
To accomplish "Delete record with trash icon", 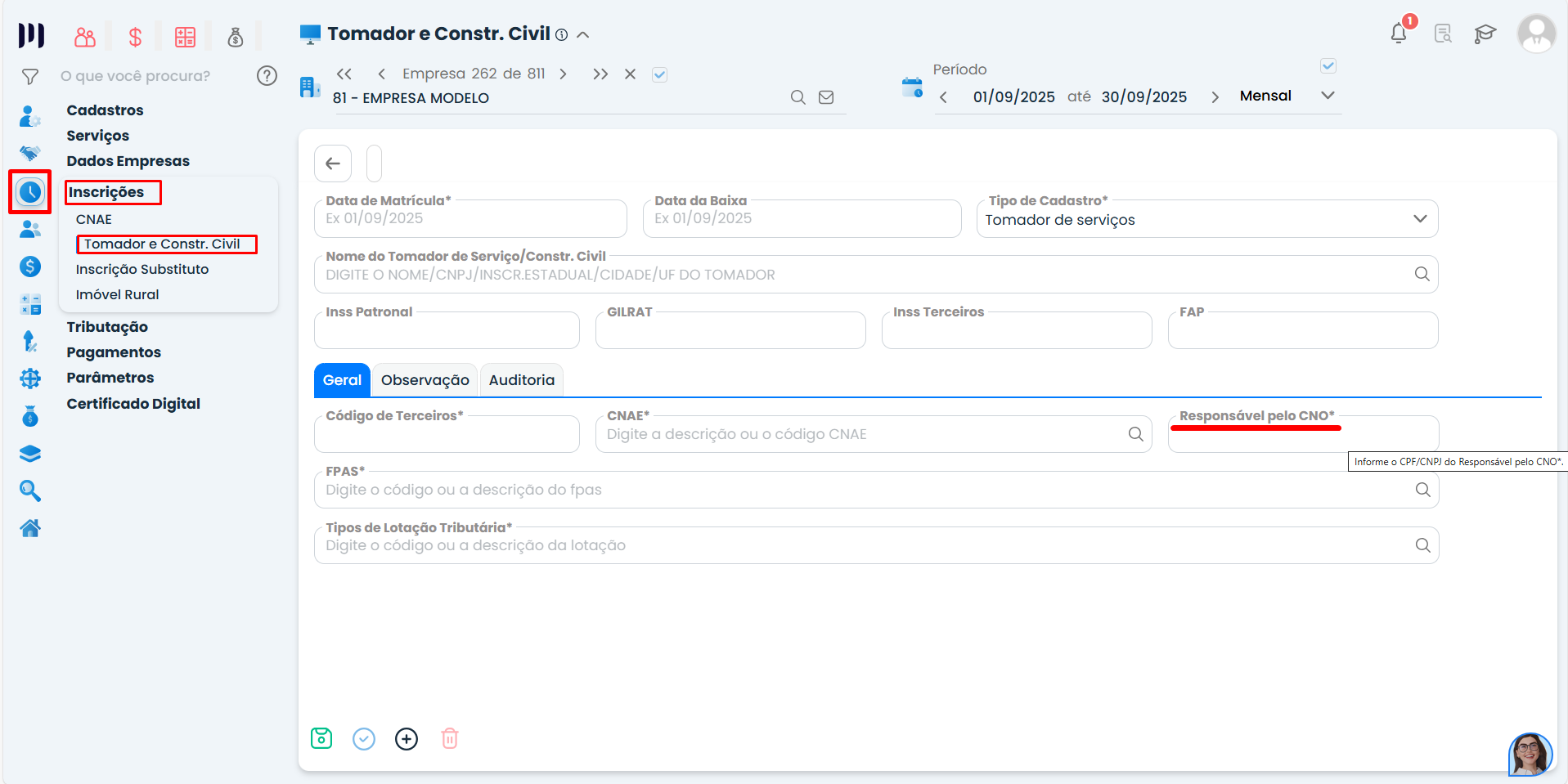I will pos(450,739).
